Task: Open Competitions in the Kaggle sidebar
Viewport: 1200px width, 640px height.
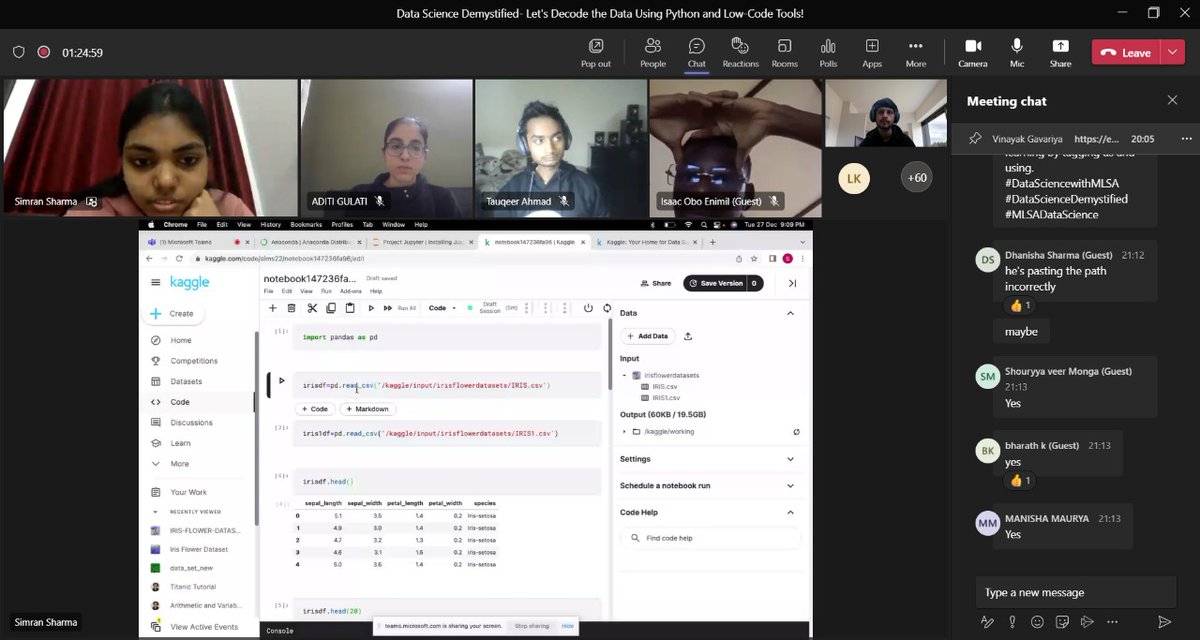Action: click(x=193, y=361)
